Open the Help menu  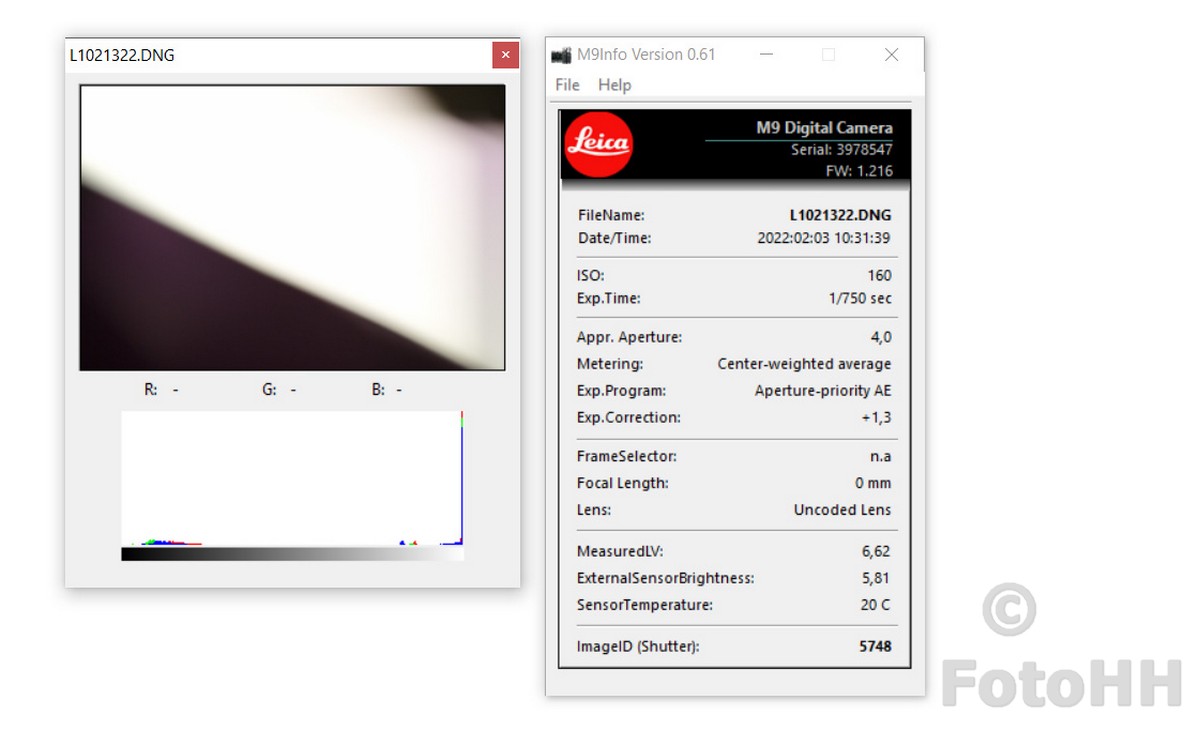point(614,85)
